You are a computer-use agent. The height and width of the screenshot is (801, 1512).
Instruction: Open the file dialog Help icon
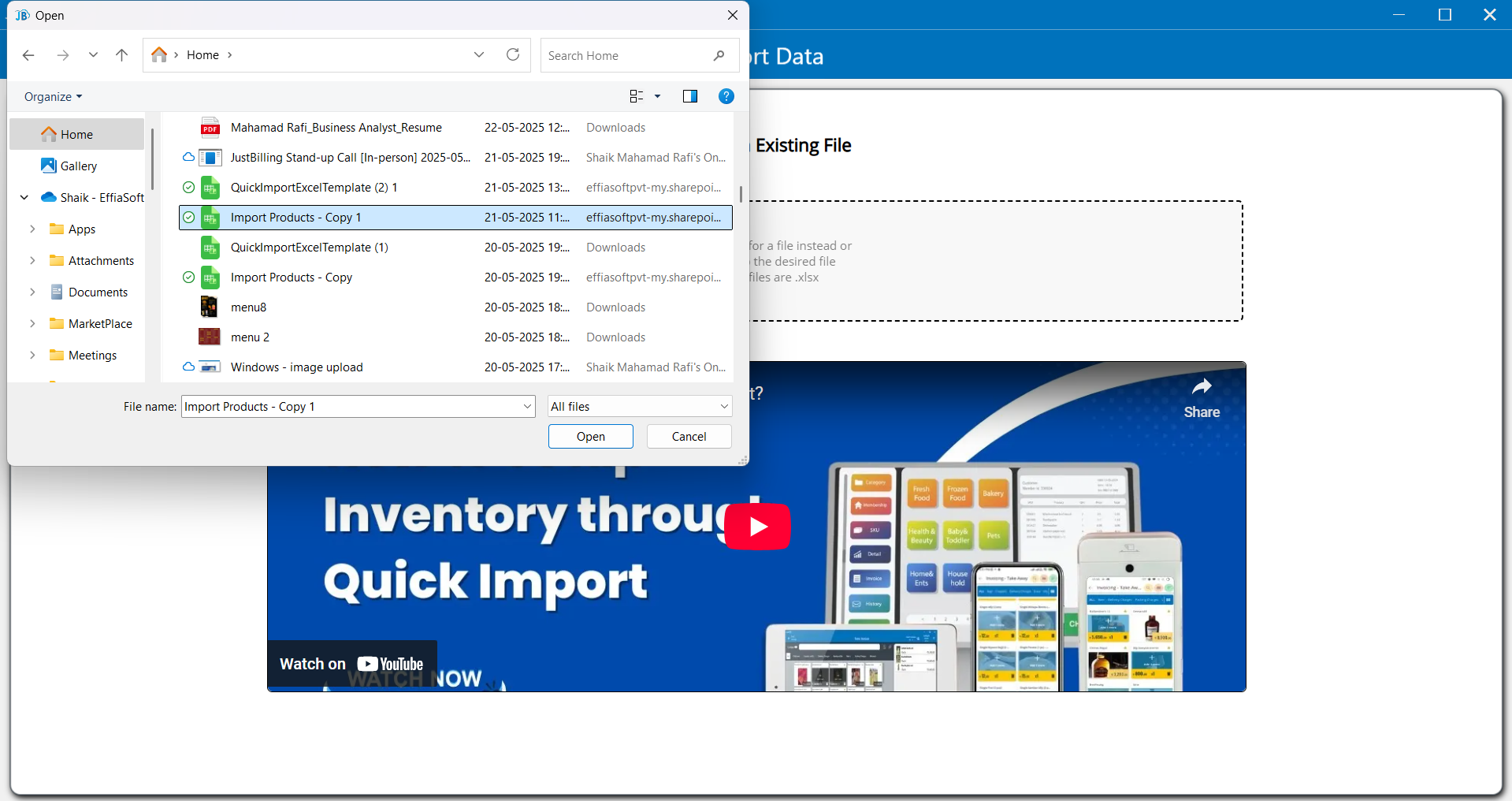click(726, 96)
